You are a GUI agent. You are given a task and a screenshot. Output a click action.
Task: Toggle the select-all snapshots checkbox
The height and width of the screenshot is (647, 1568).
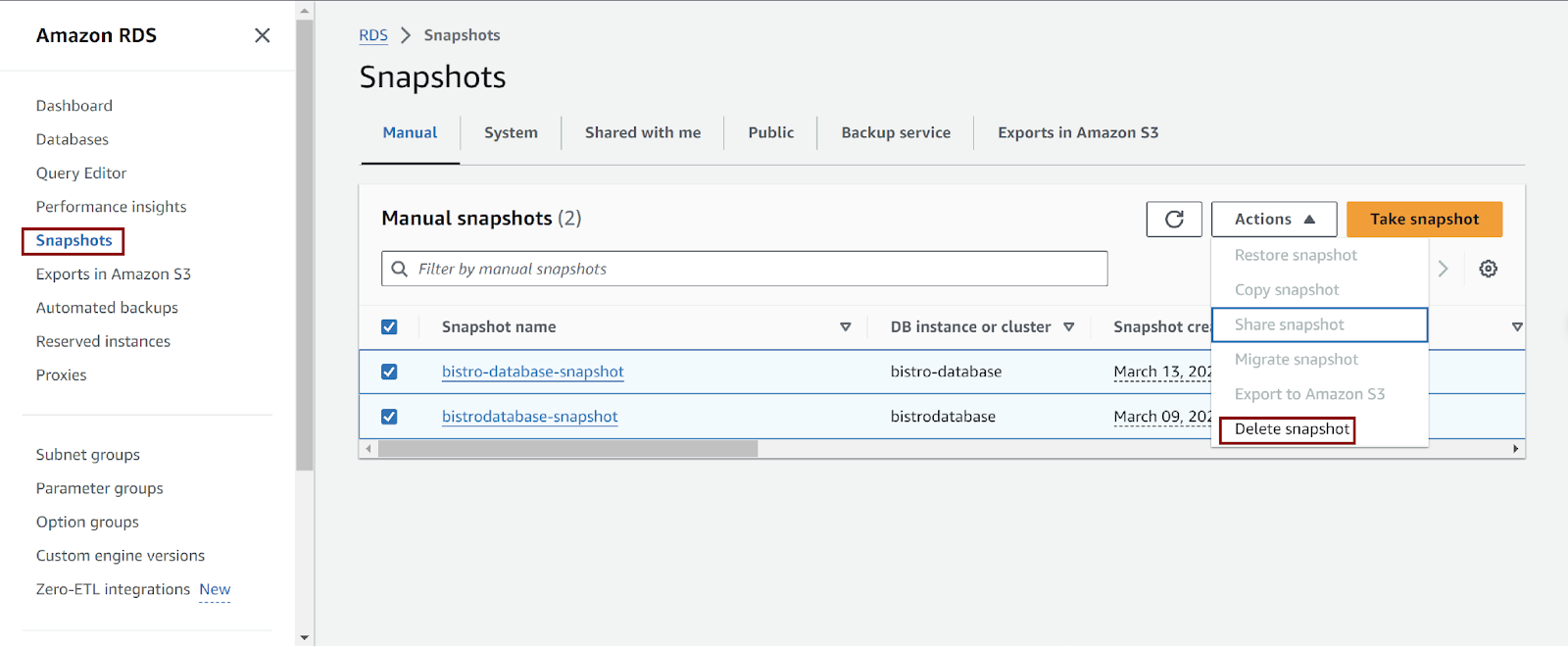click(x=389, y=326)
